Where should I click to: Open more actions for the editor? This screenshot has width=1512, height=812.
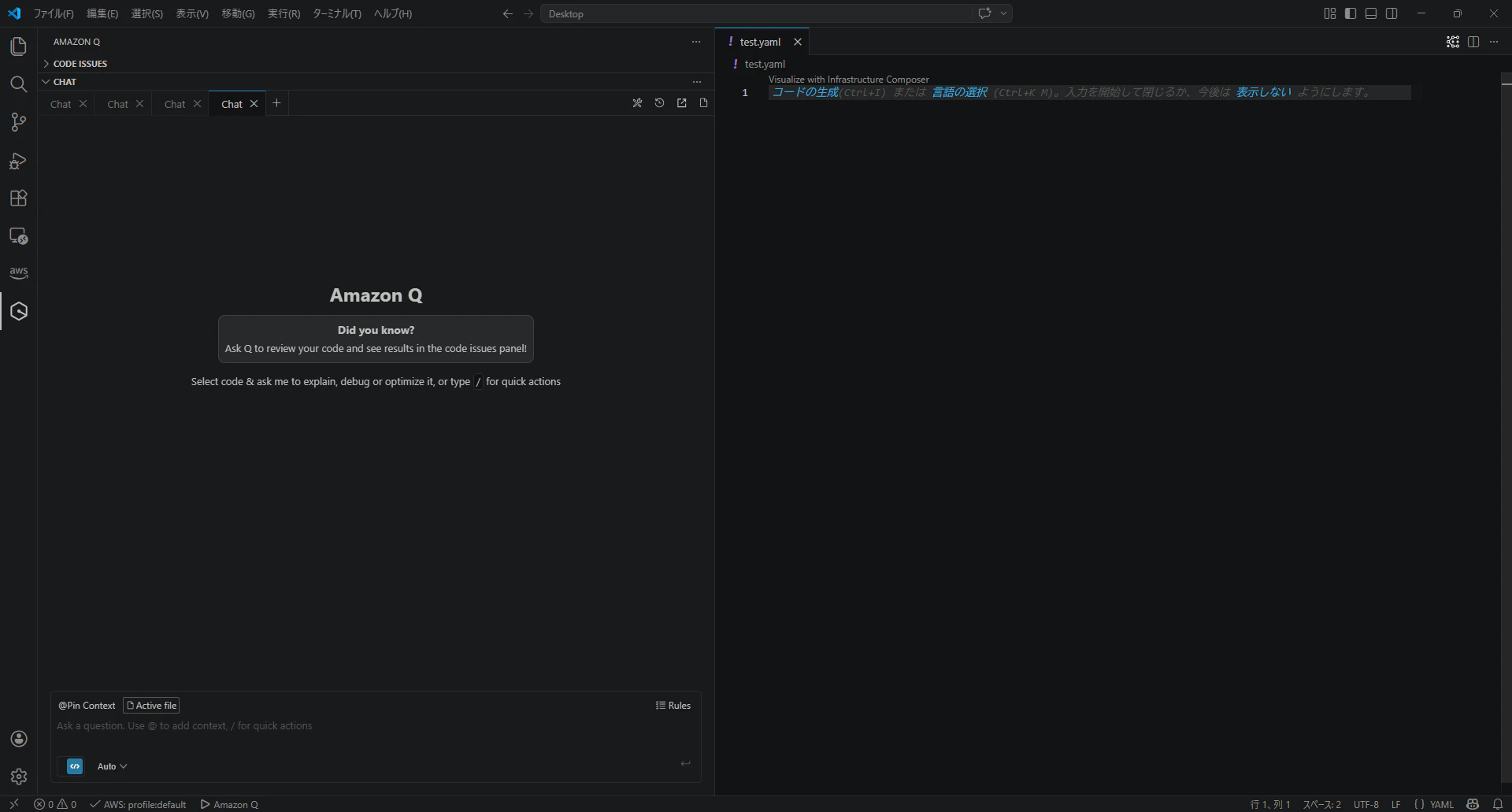1494,42
